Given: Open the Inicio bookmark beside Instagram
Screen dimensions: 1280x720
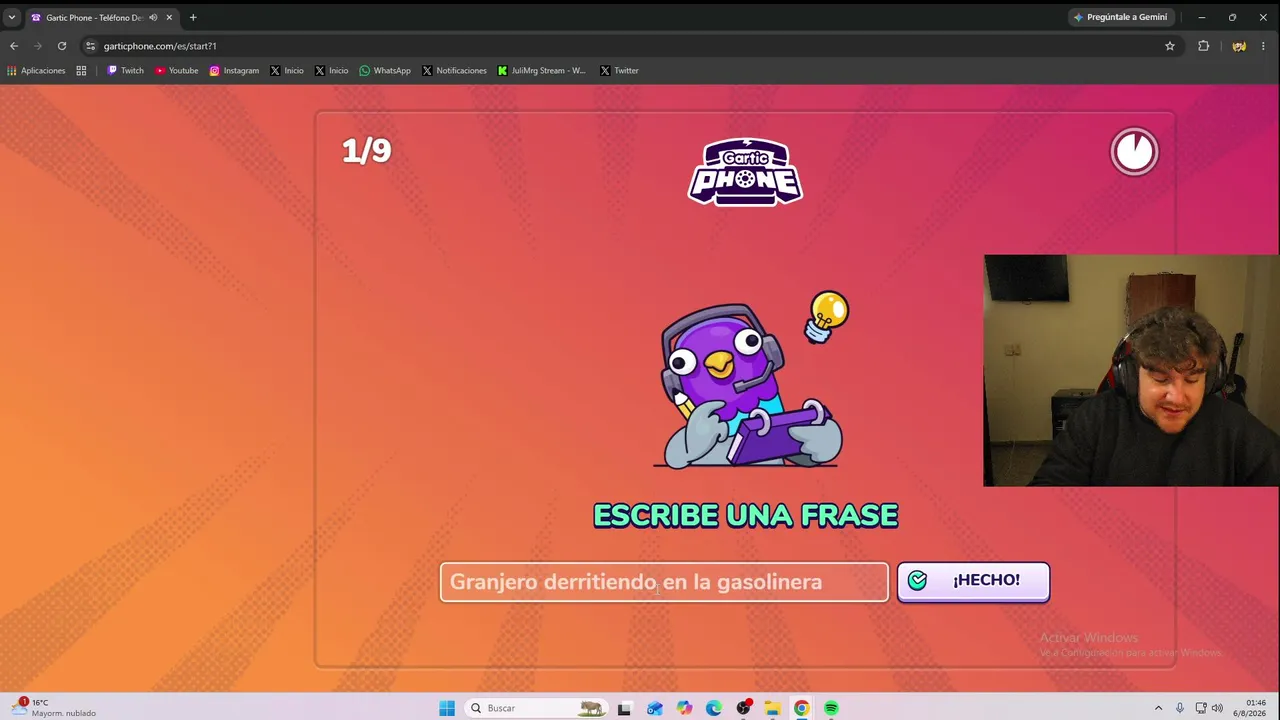Looking at the screenshot, I should (287, 71).
